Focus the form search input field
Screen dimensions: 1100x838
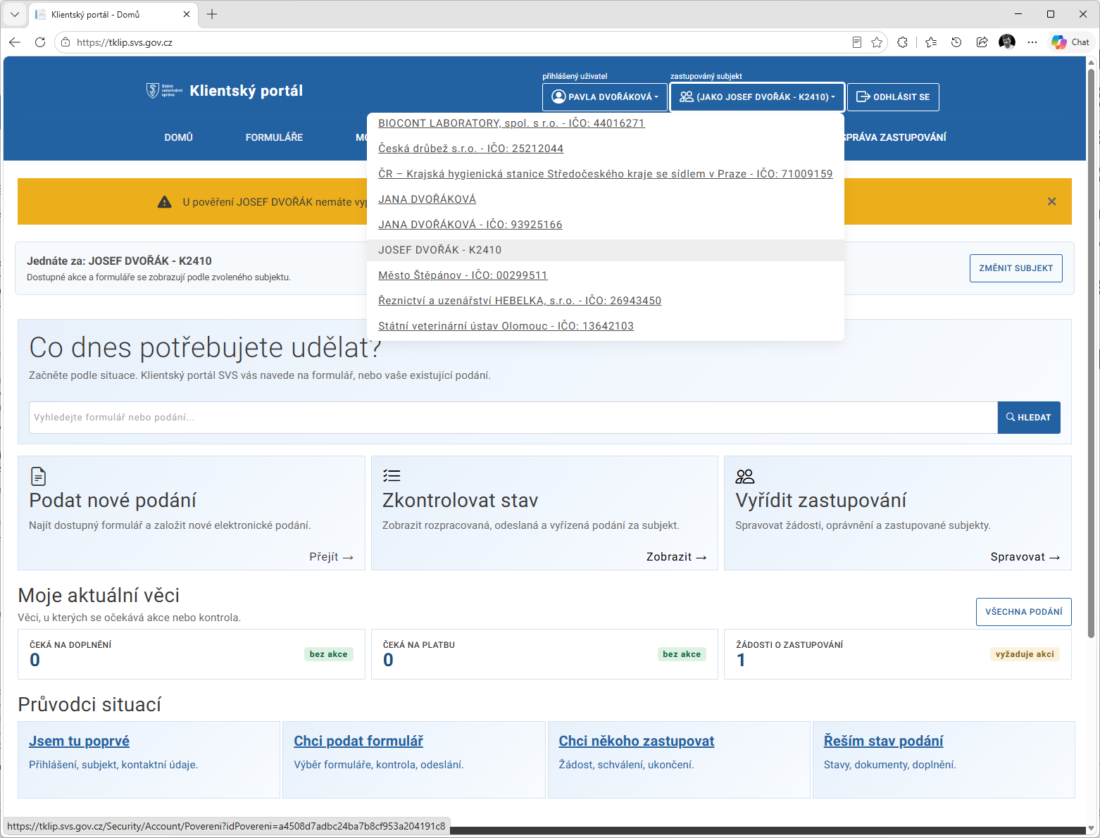pyautogui.click(x=513, y=417)
